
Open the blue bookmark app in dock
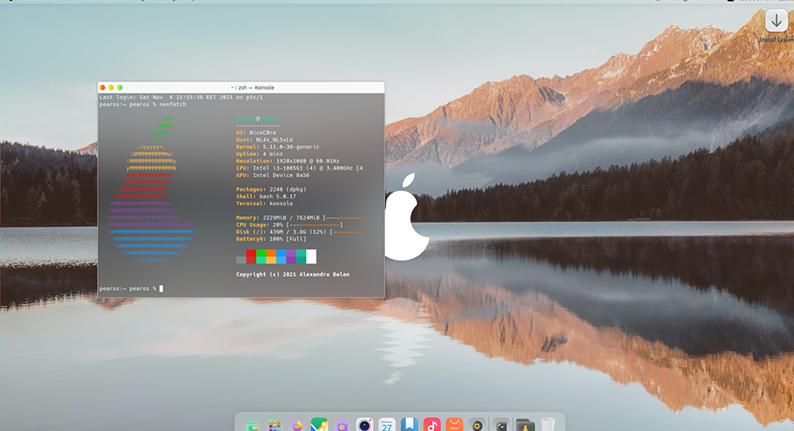pyautogui.click(x=410, y=425)
